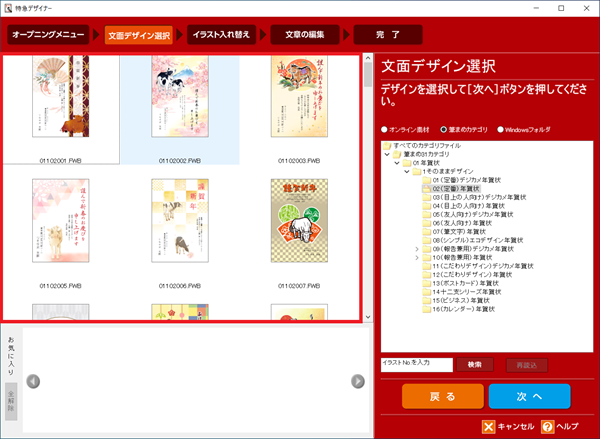Click the 01 年賀状 folder label

426,163
